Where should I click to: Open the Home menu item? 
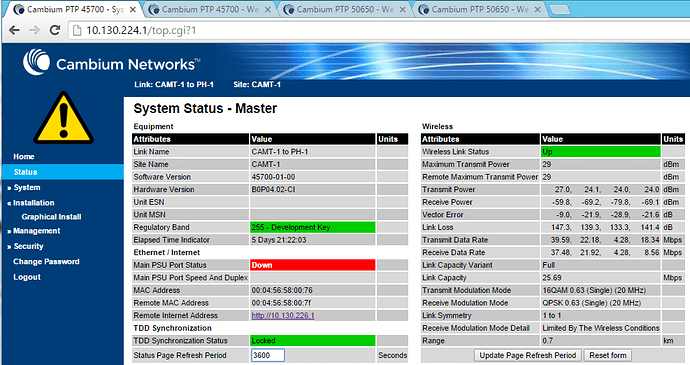click(x=24, y=156)
